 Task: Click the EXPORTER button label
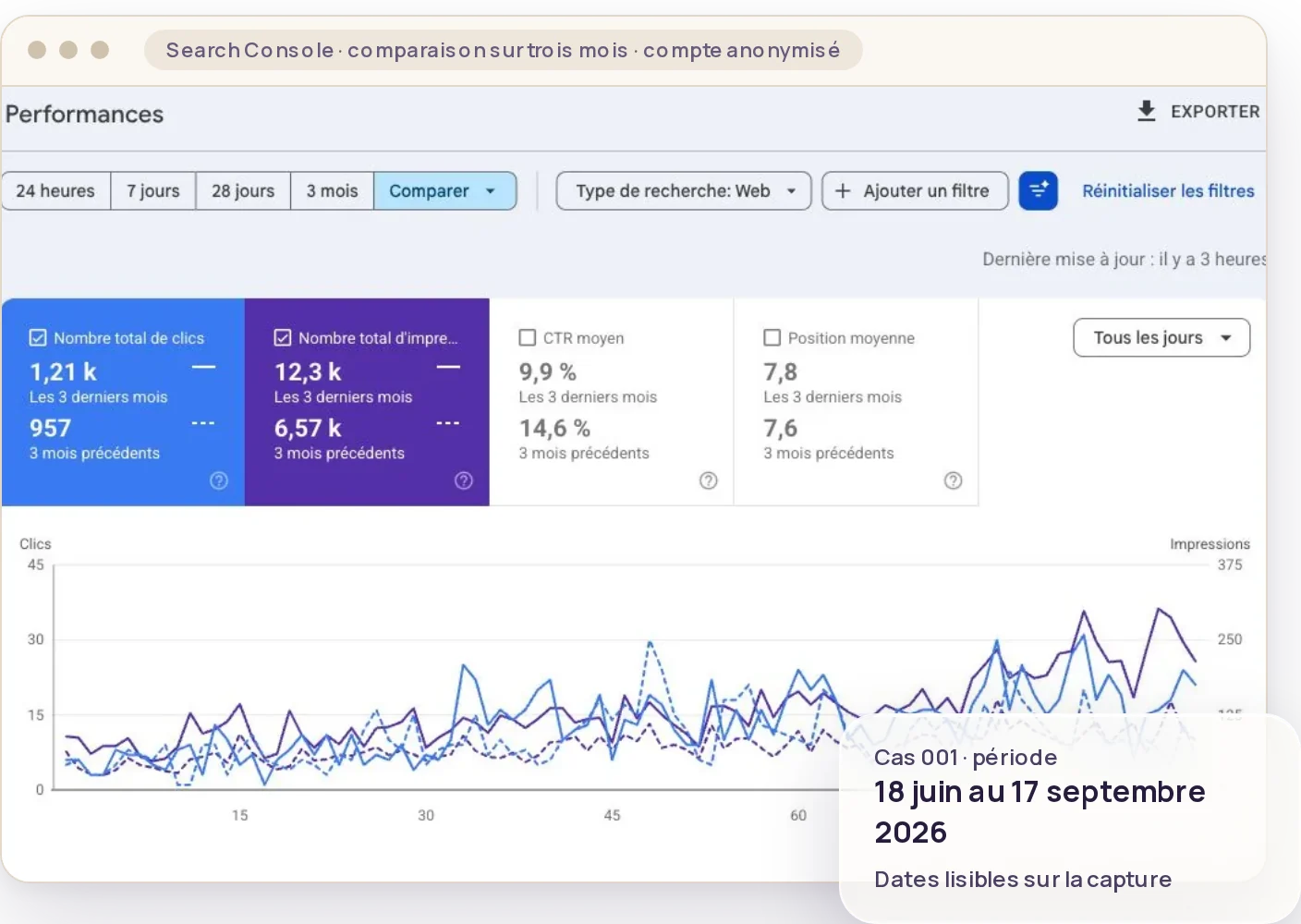click(1215, 111)
